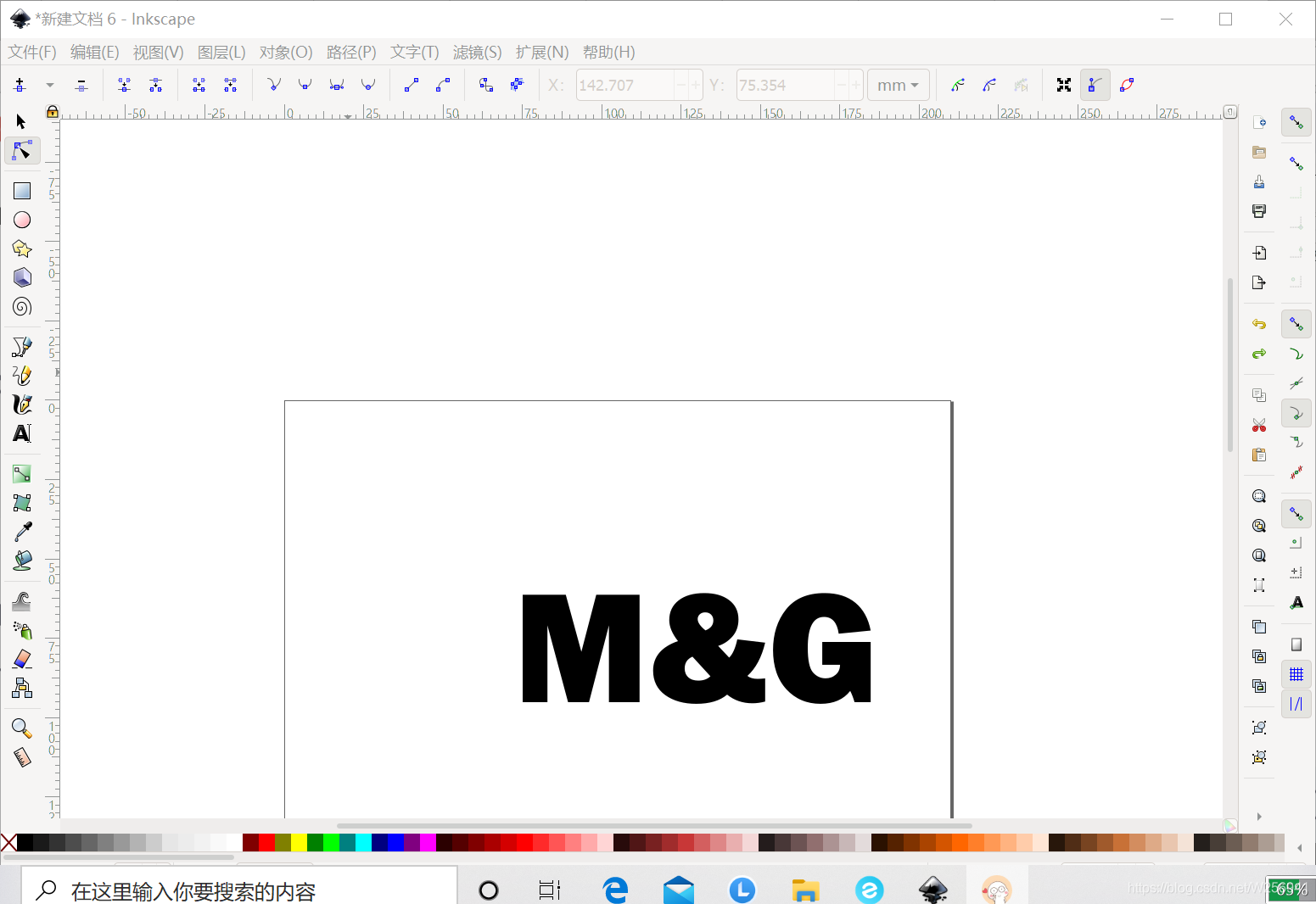The height and width of the screenshot is (904, 1316).
Task: Open the 编辑(E) menu
Action: point(94,52)
